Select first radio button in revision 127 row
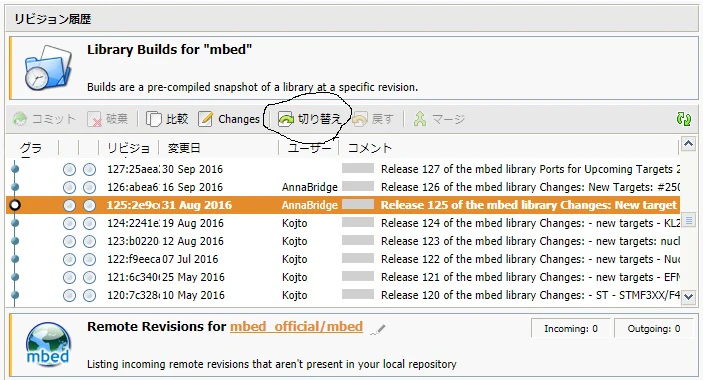Image resolution: width=703 pixels, height=380 pixels. (69, 169)
